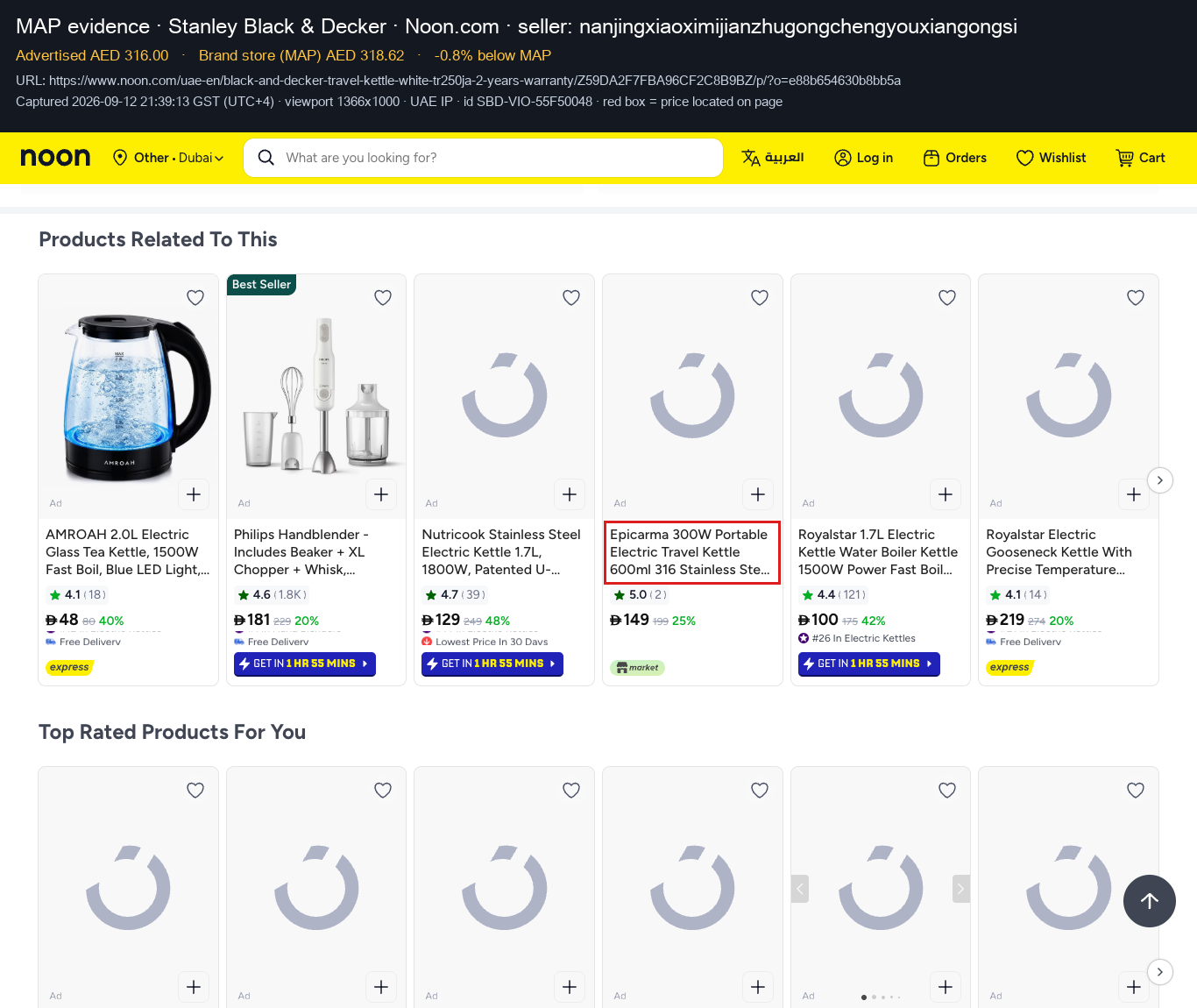The height and width of the screenshot is (1008, 1197).
Task: Open Nutricook Stainless Steel Electric Kettle listing
Action: (x=501, y=552)
